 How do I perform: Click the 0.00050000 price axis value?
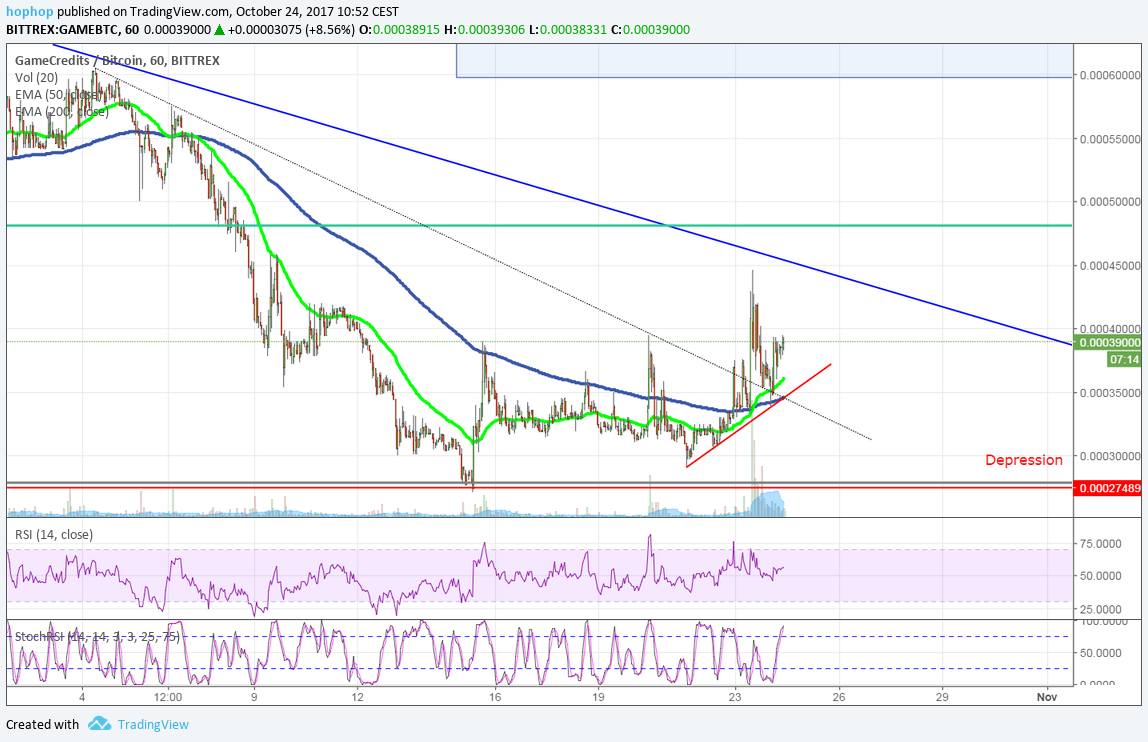[1110, 201]
